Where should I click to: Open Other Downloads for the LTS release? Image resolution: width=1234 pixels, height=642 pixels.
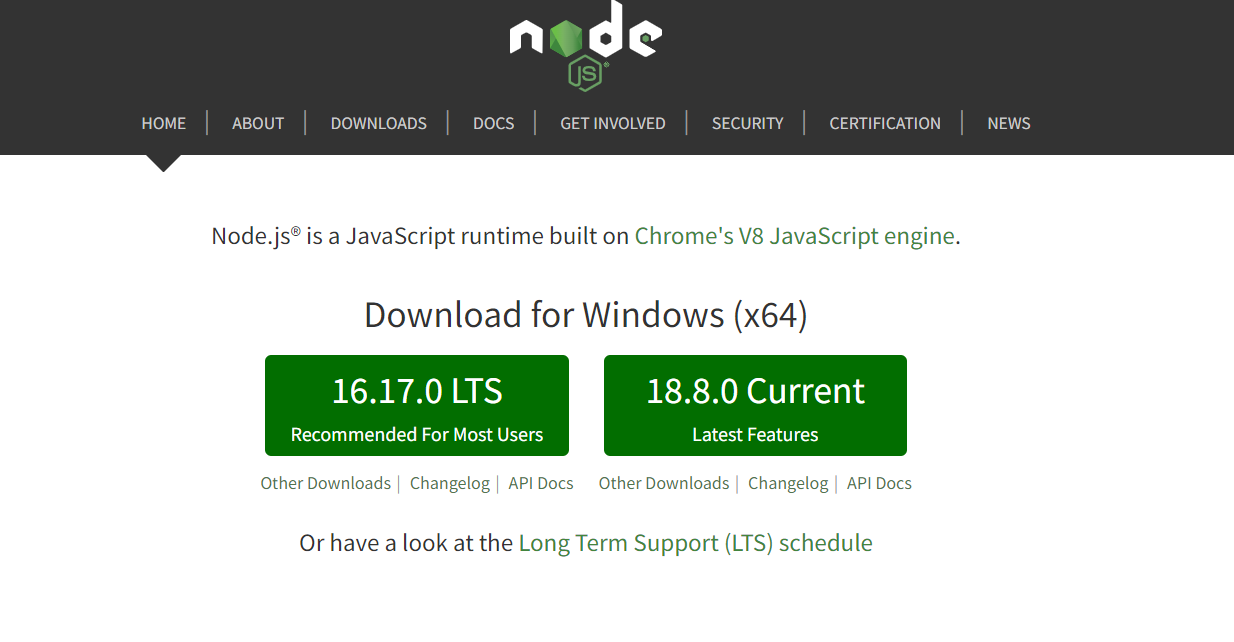point(325,483)
